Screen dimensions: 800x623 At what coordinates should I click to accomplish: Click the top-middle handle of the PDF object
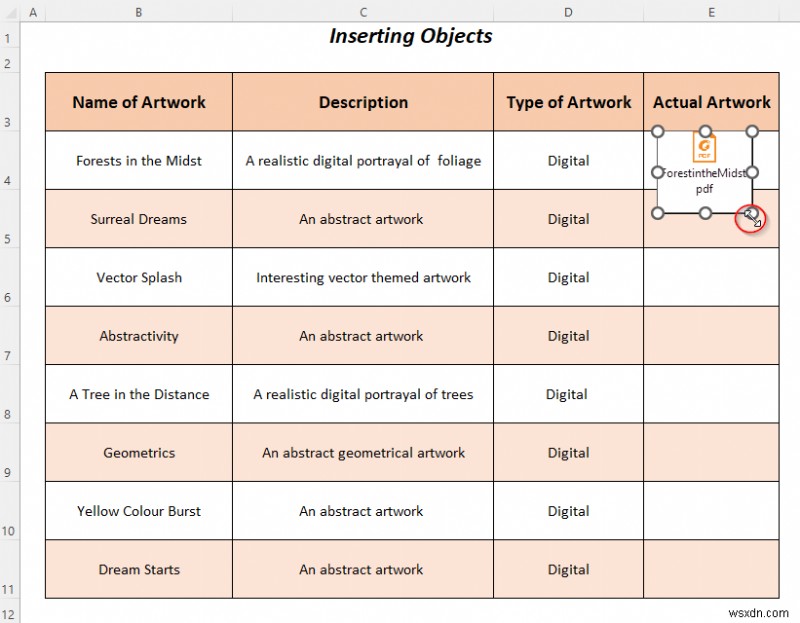(x=705, y=132)
